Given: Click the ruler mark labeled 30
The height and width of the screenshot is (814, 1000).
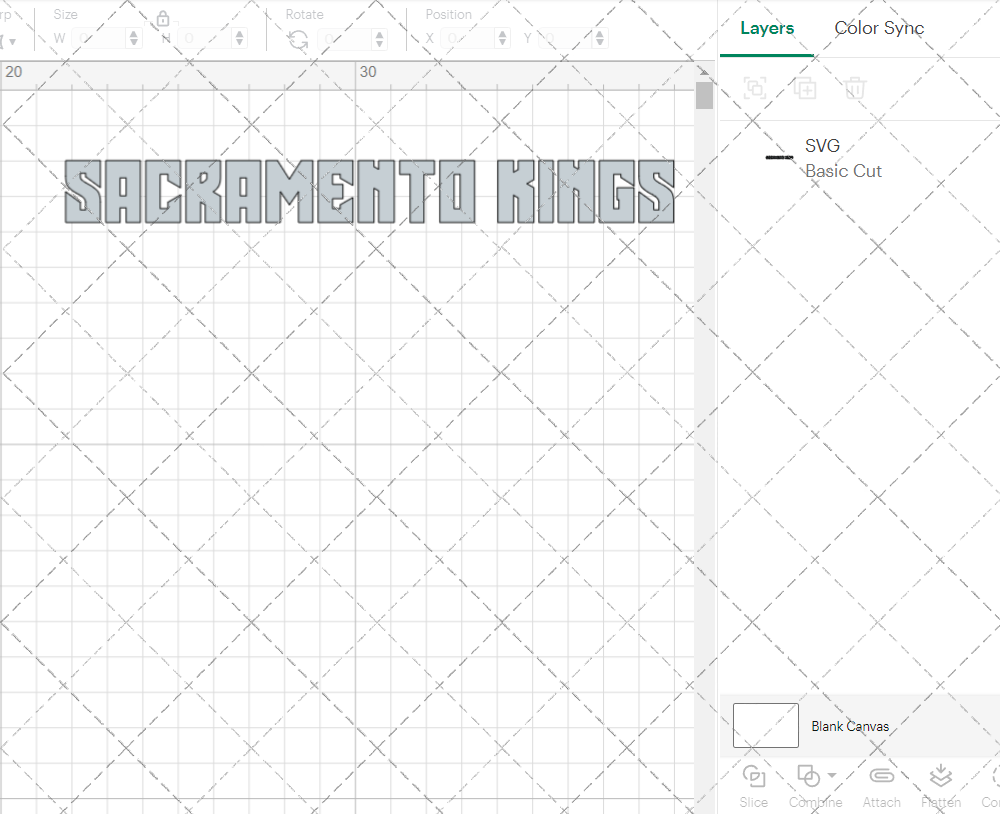Looking at the screenshot, I should click(368, 72).
